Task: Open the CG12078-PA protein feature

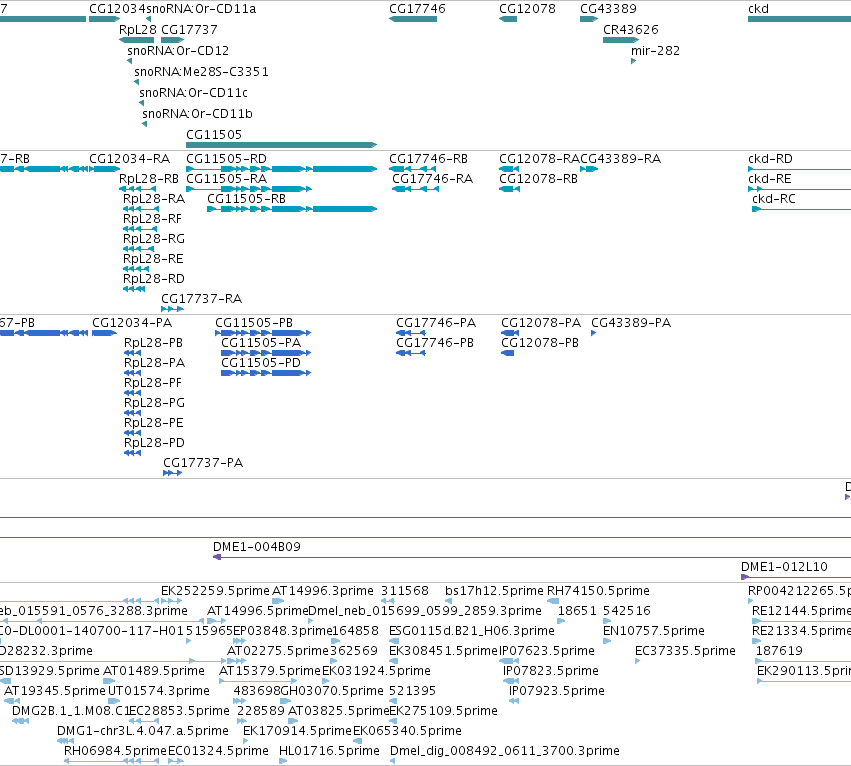Action: click(510, 333)
